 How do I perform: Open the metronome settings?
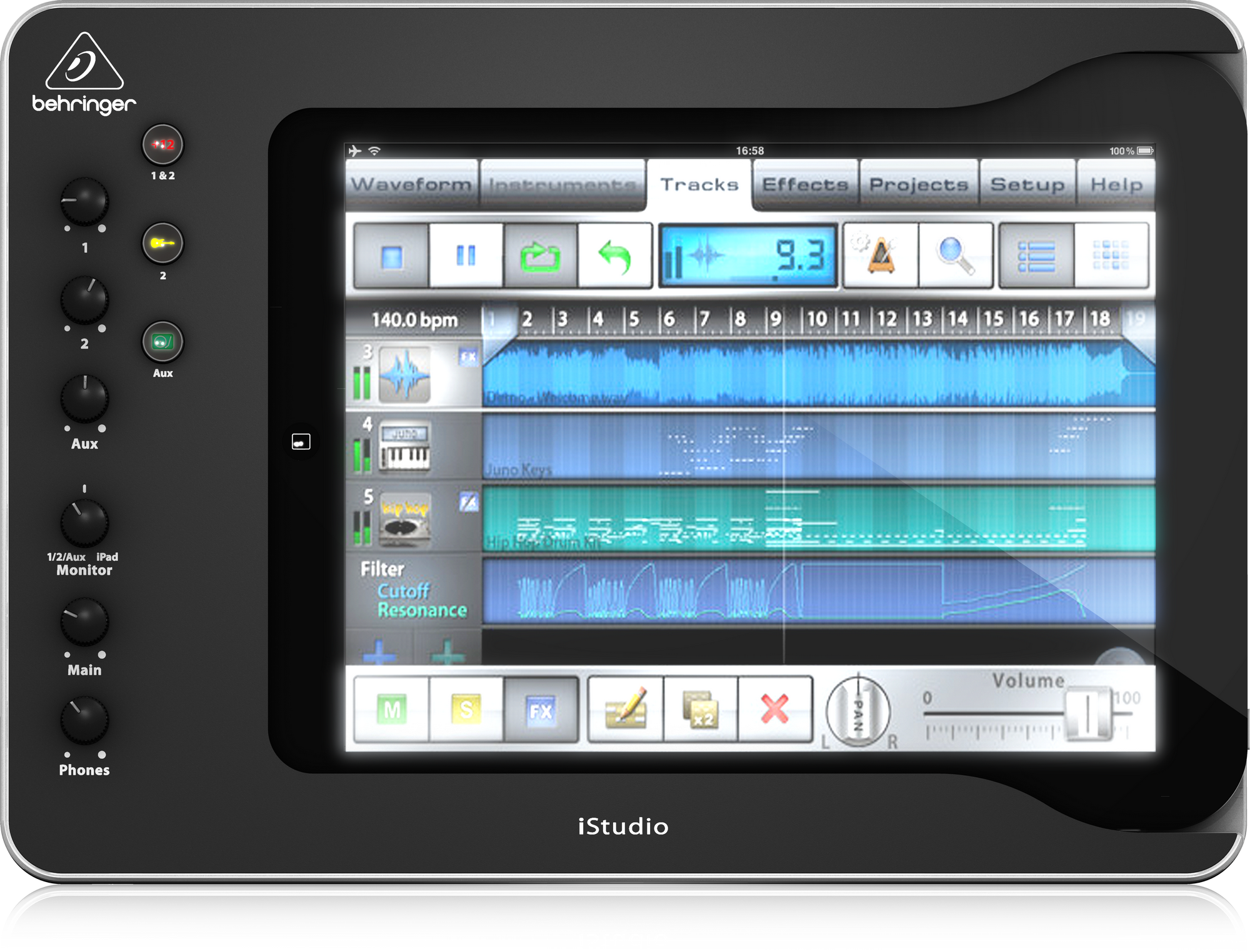[881, 256]
